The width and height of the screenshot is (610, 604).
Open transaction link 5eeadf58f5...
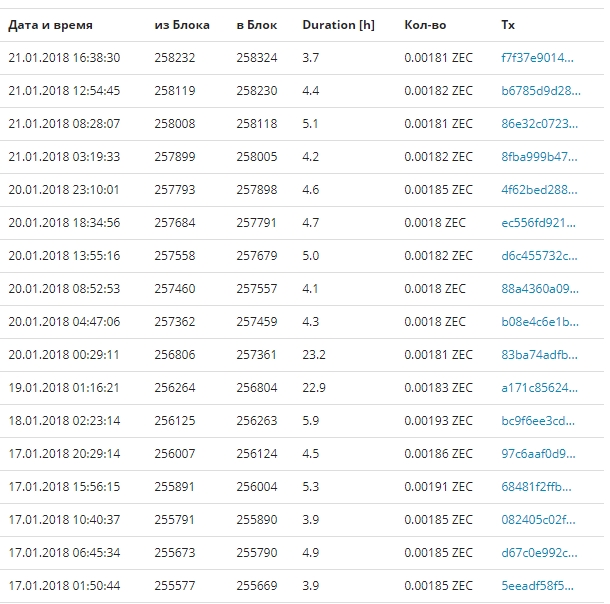(537, 586)
